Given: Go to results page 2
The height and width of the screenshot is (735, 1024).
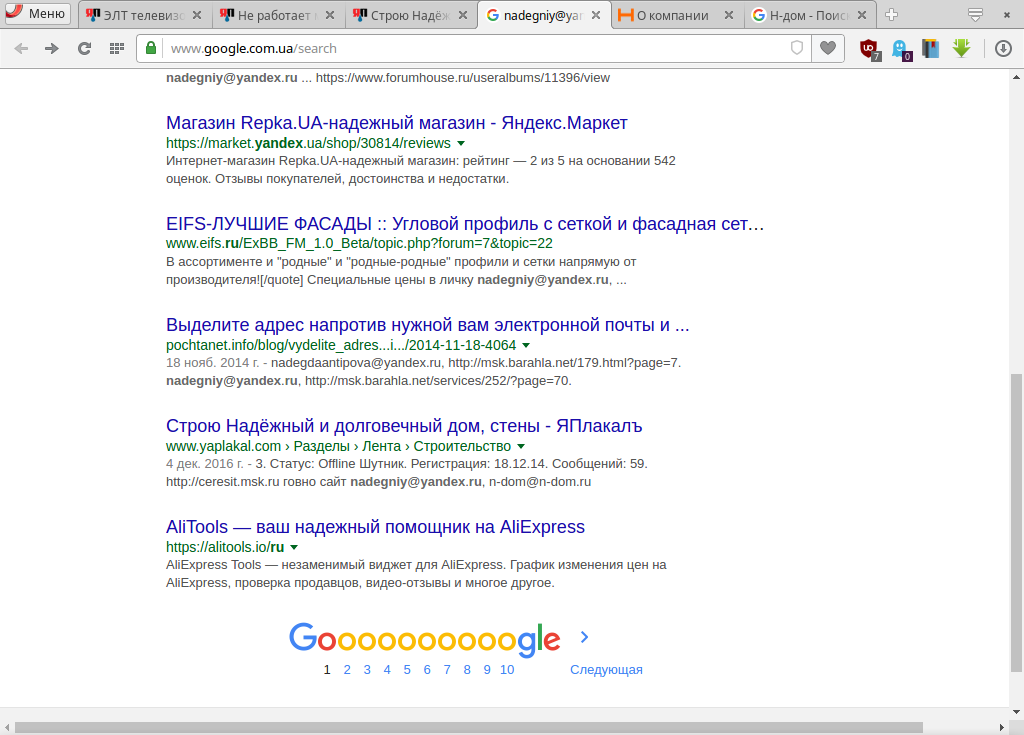Looking at the screenshot, I should pyautogui.click(x=347, y=670).
